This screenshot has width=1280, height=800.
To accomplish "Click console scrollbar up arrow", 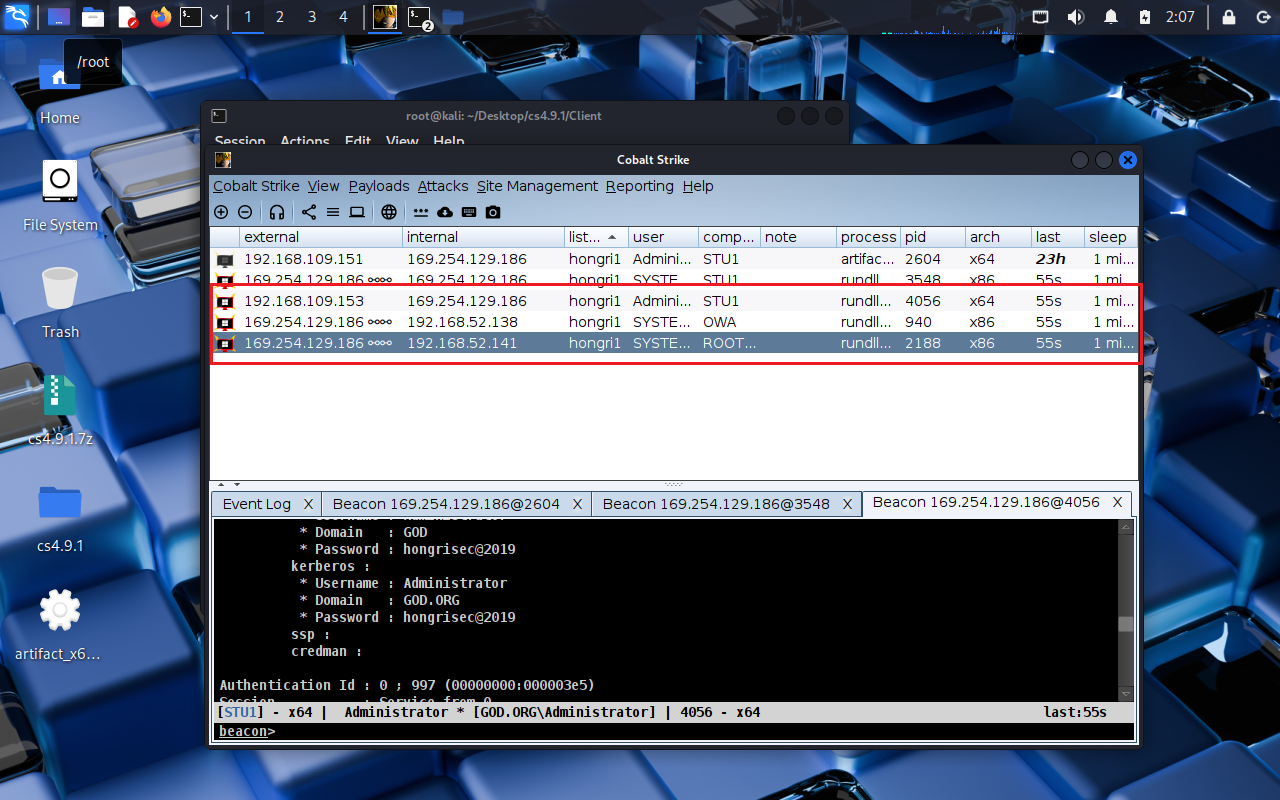I will [1126, 526].
